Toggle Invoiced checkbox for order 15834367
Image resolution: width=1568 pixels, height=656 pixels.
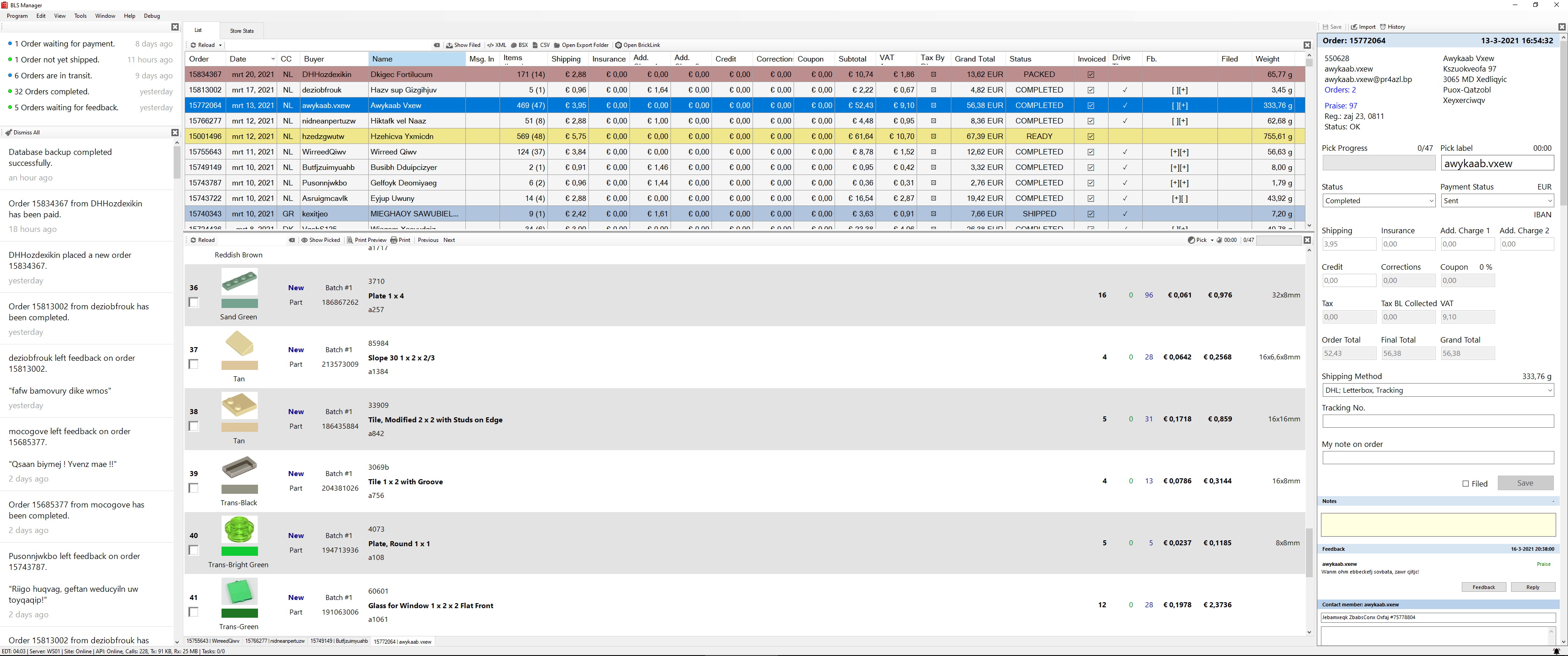pyautogui.click(x=1091, y=75)
